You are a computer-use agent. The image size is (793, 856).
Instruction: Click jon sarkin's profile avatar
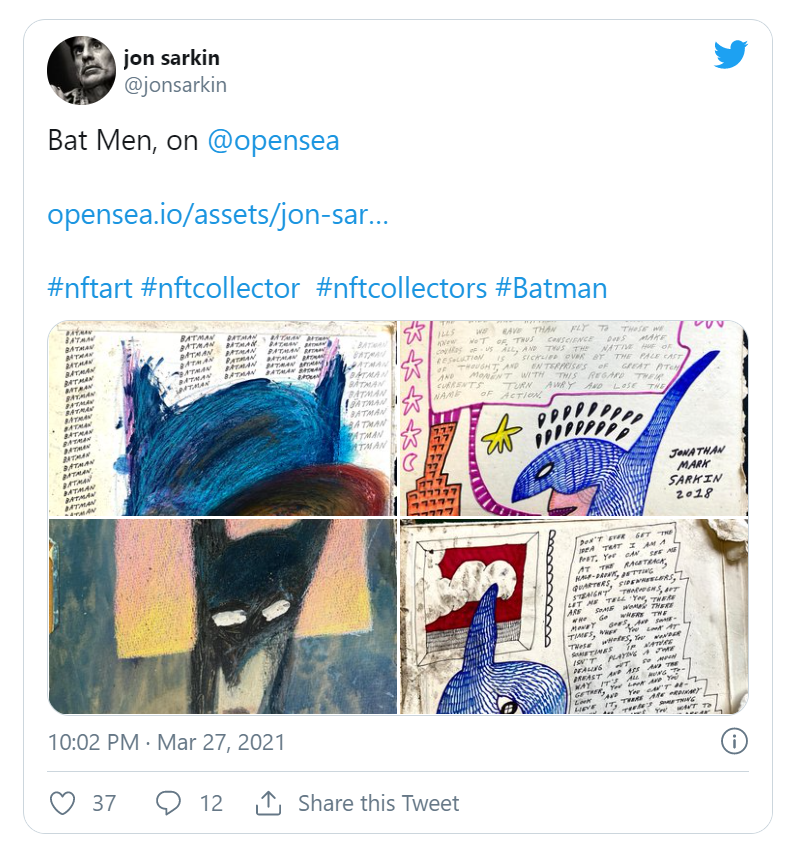pos(81,70)
